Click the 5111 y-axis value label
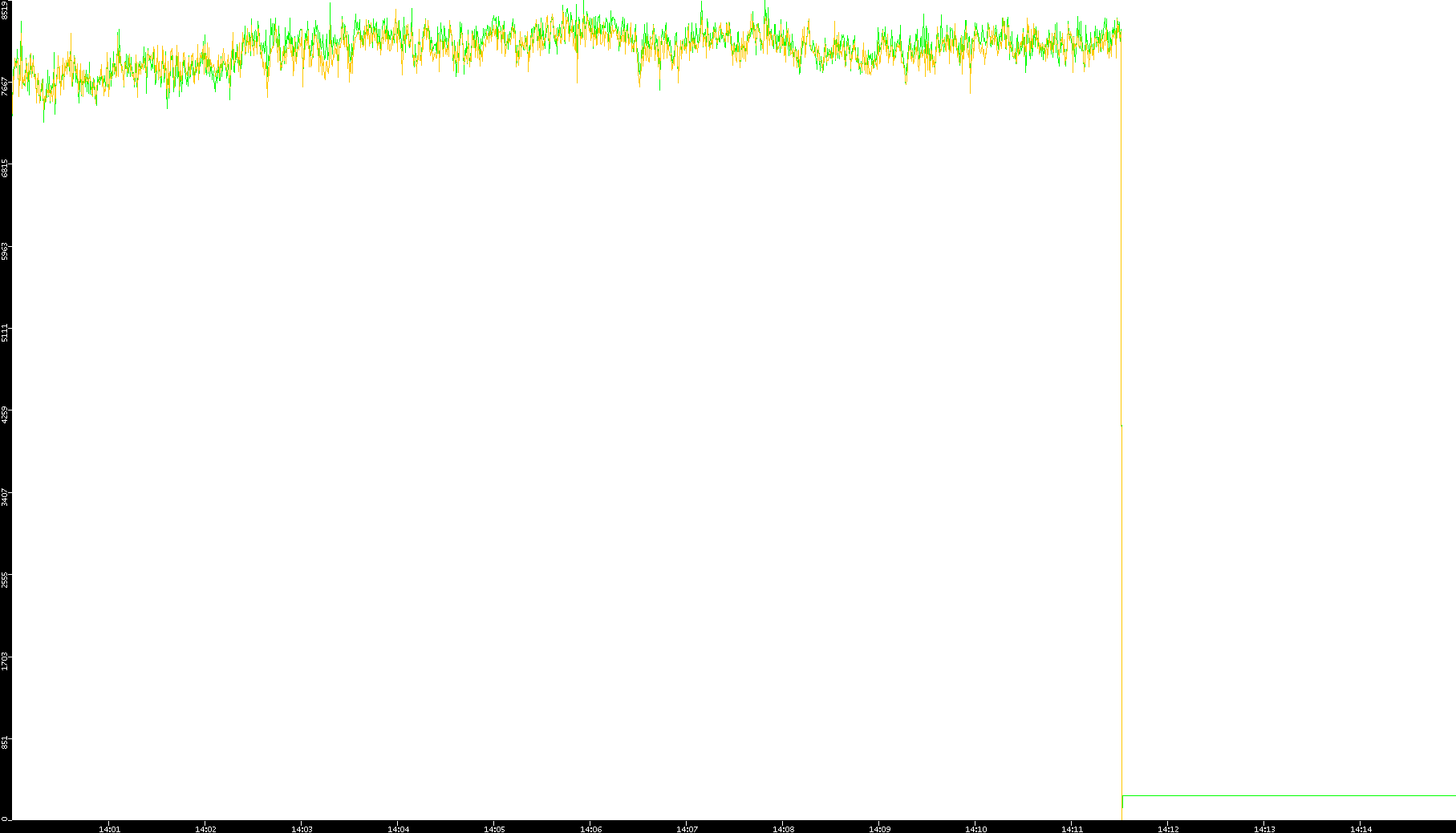 click(5, 333)
